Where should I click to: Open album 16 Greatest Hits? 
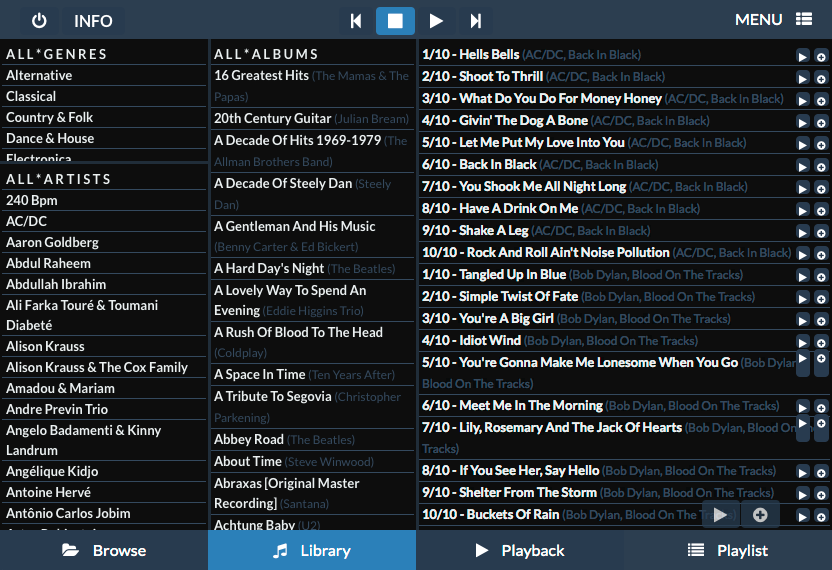(x=313, y=86)
